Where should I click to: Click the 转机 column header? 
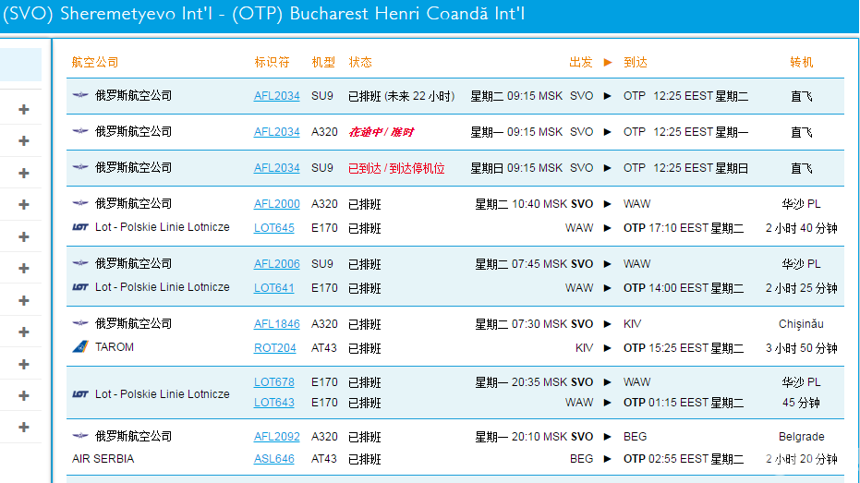click(801, 62)
